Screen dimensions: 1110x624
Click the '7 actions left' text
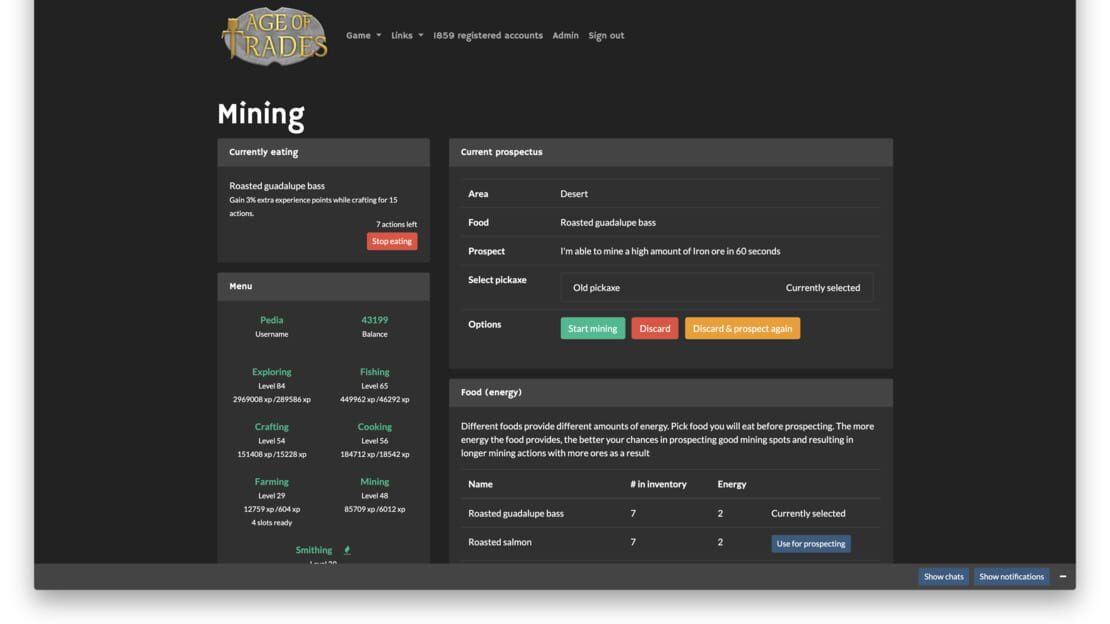(396, 225)
